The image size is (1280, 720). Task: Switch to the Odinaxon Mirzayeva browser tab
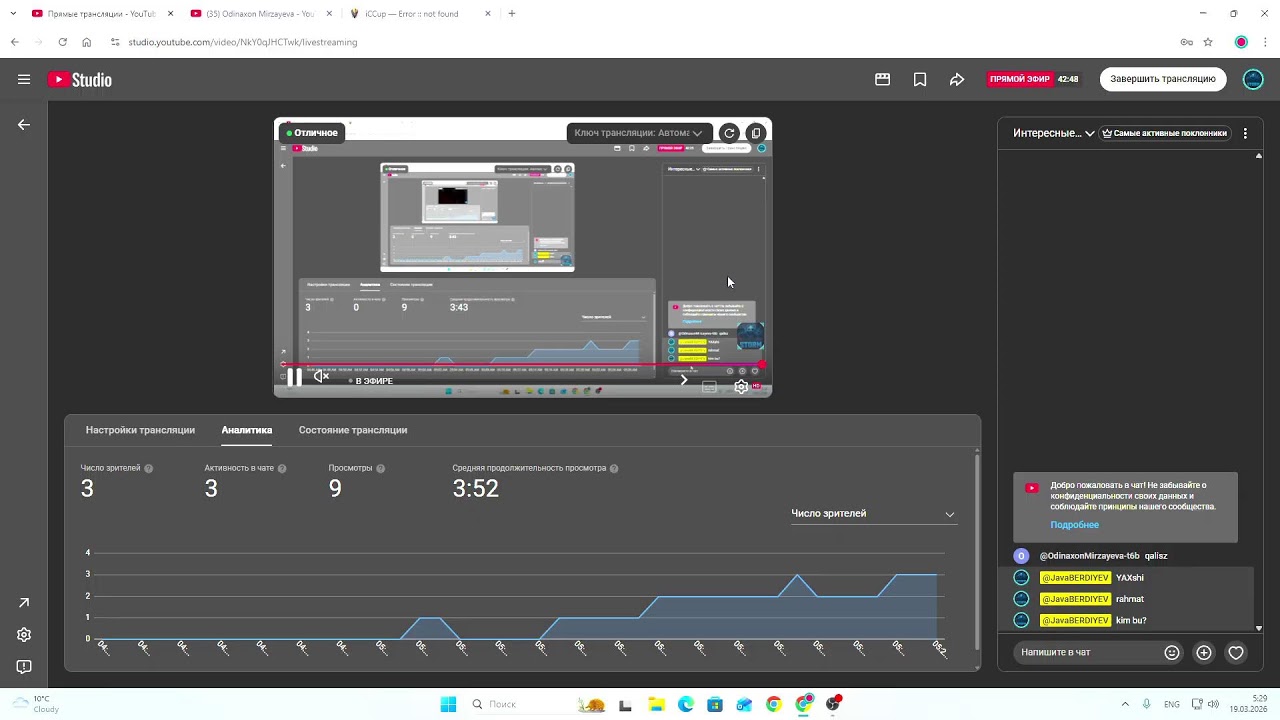click(260, 14)
